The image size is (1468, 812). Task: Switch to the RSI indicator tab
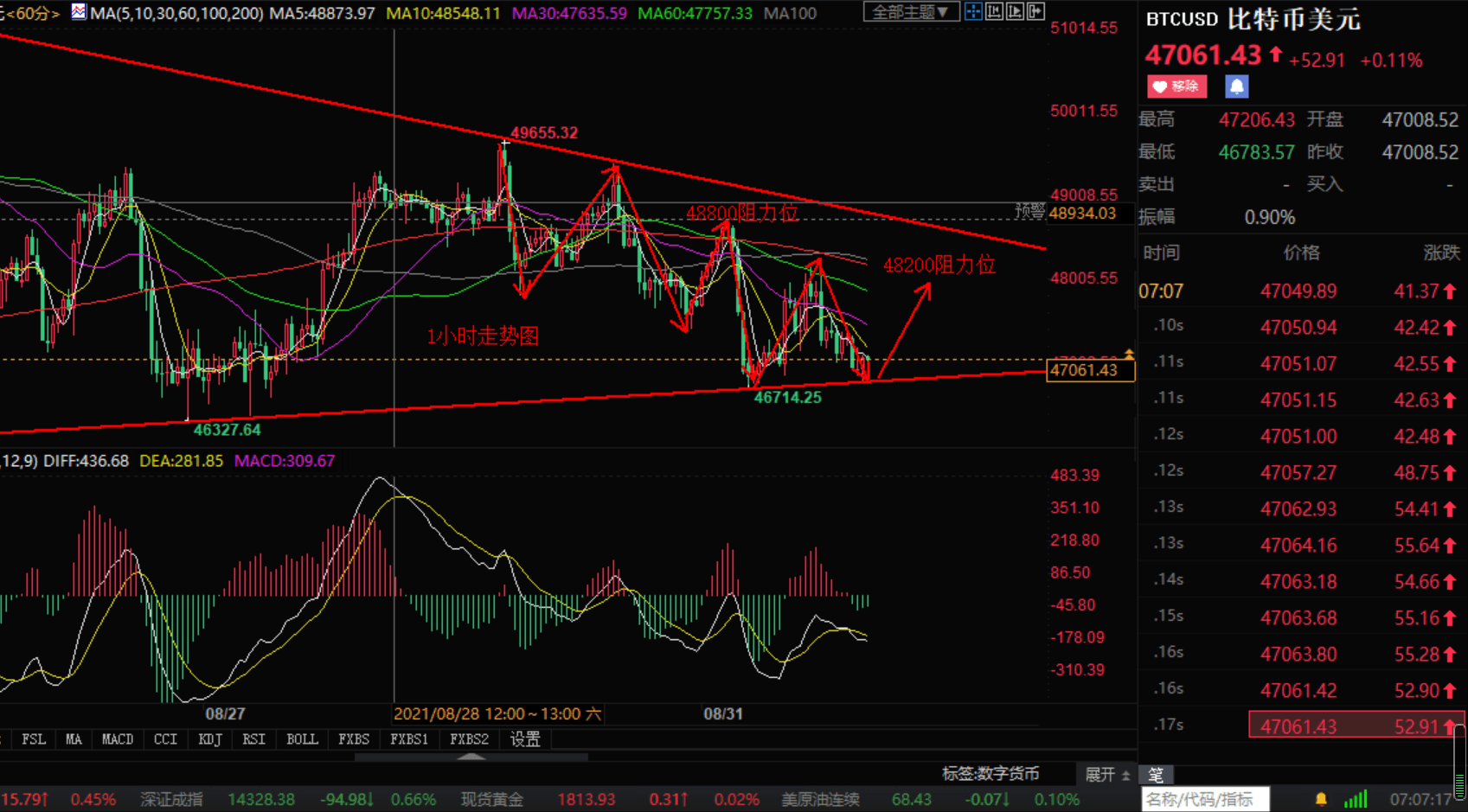click(x=253, y=739)
